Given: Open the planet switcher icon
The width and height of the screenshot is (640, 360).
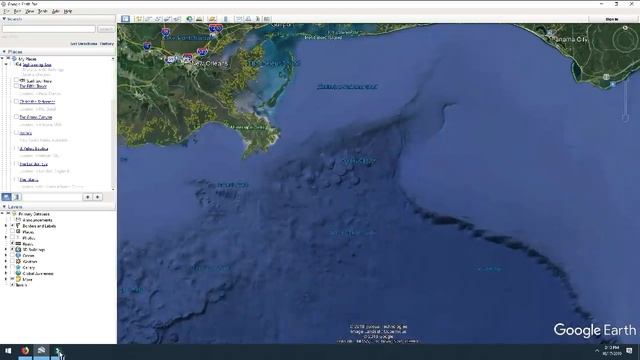Looking at the screenshot, I should pyautogui.click(x=212, y=19).
